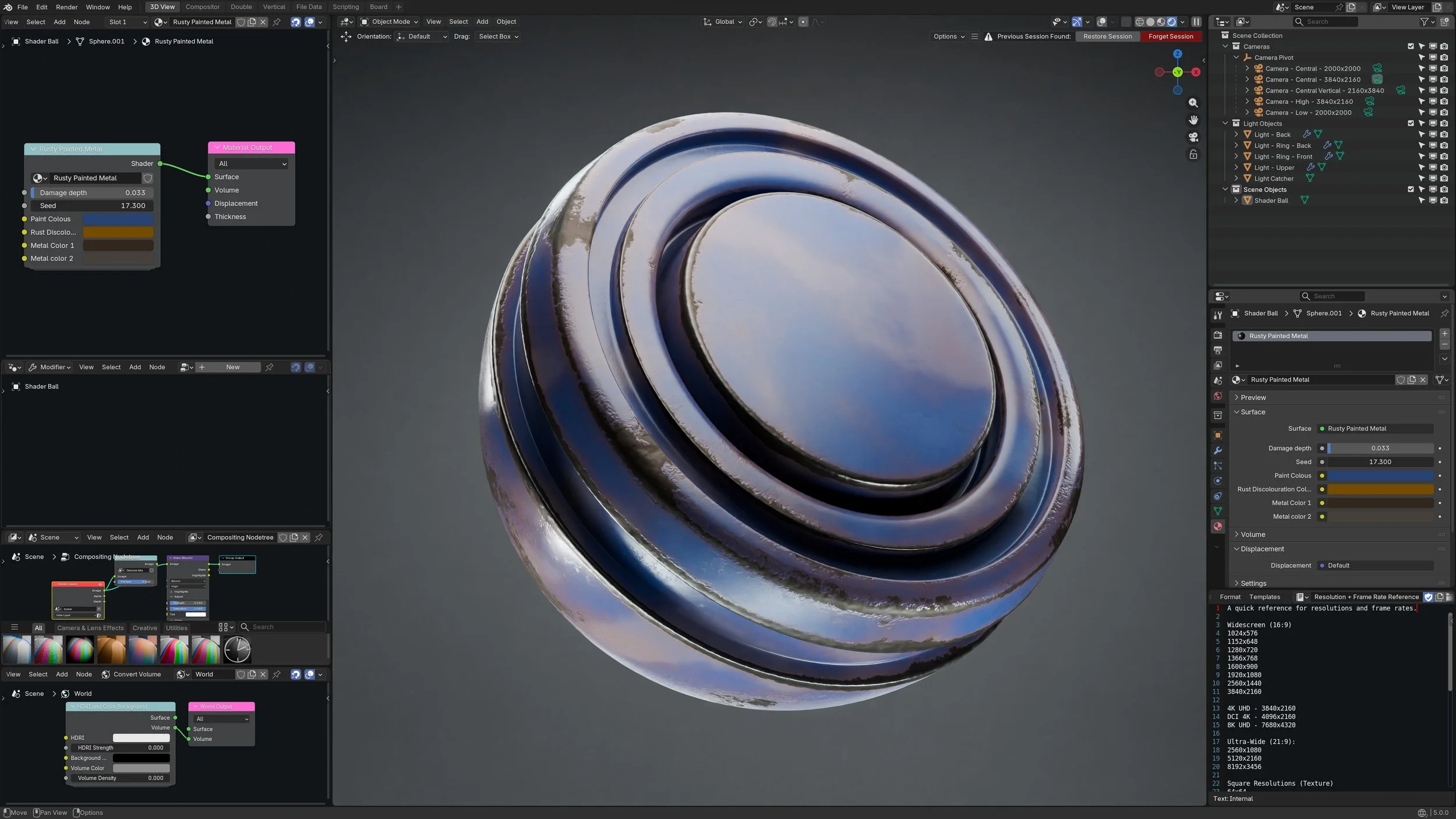This screenshot has height=819, width=1456.
Task: Expand the Volume panel in properties
Action: (x=1252, y=534)
